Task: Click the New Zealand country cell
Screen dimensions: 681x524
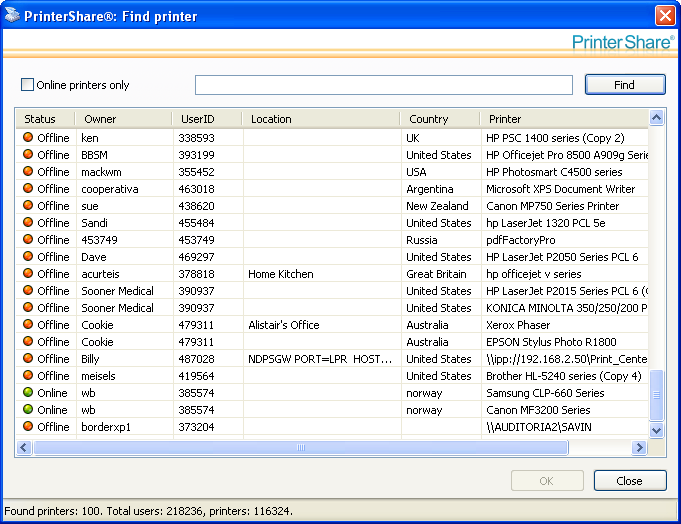Action: point(437,206)
